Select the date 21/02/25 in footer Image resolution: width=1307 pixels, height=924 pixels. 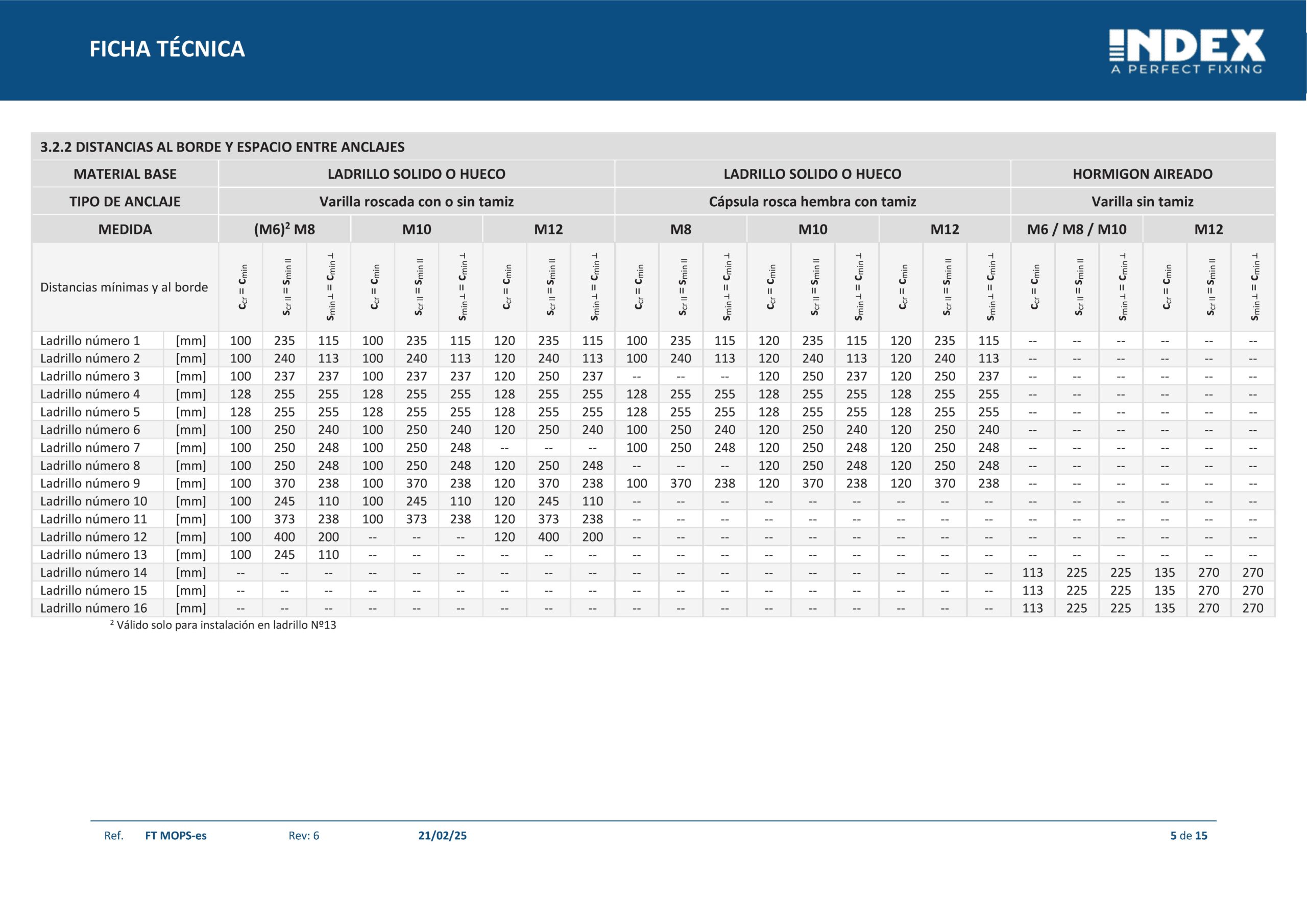pyautogui.click(x=442, y=835)
